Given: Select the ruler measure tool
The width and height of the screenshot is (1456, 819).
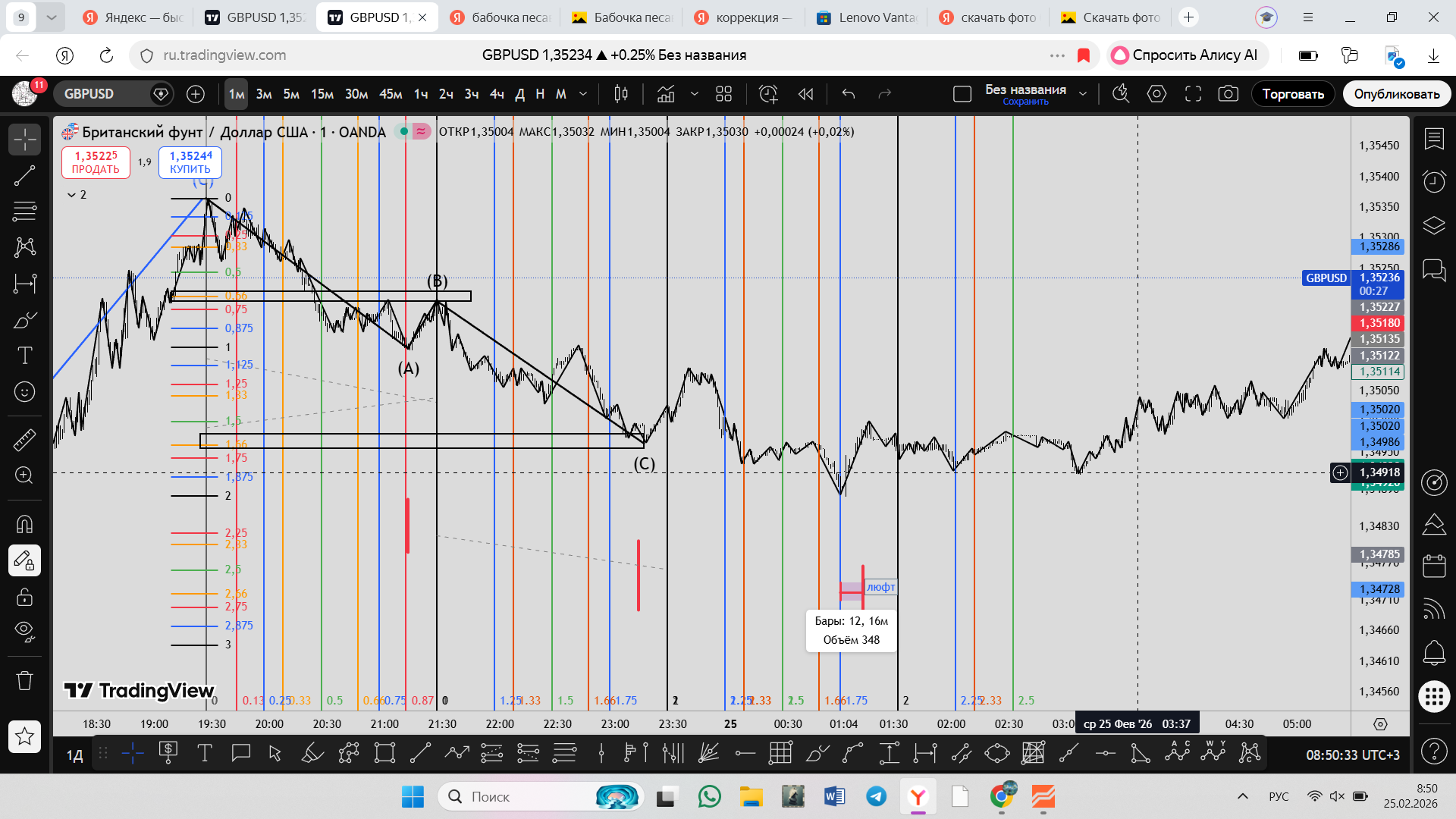Looking at the screenshot, I should [24, 439].
